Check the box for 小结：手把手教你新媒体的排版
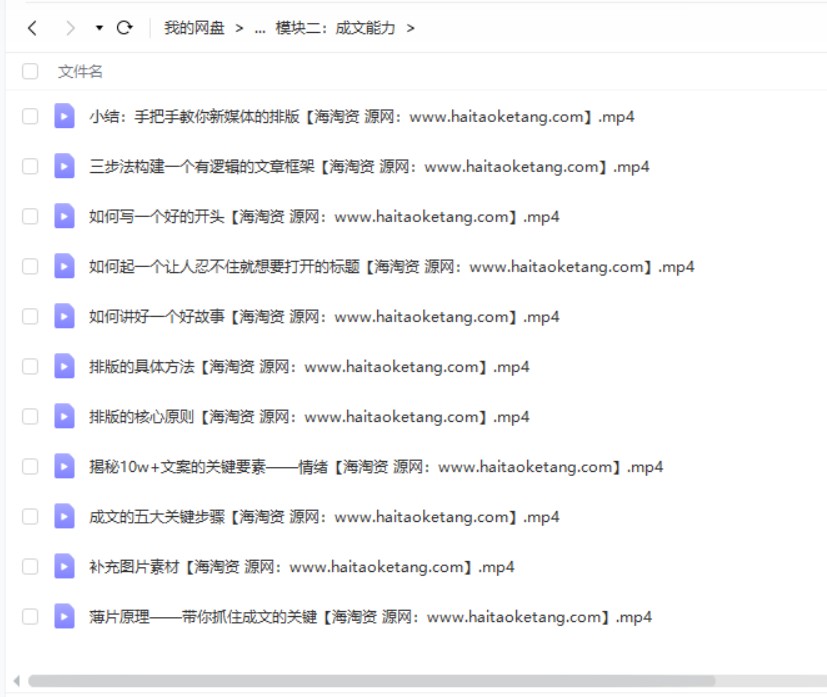Image resolution: width=827 pixels, height=697 pixels. pos(30,116)
